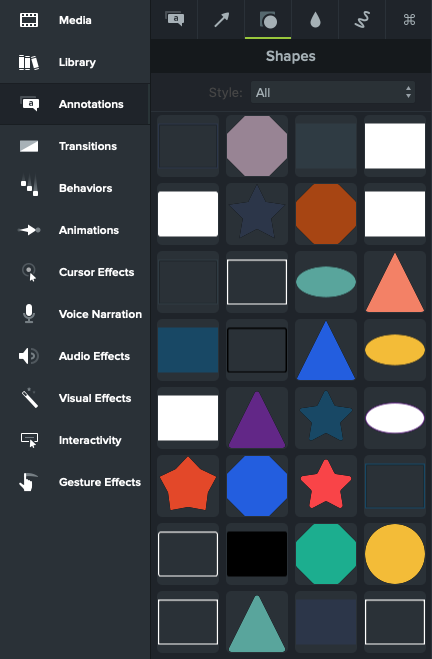Pick the dark blue star beside purple triangle
This screenshot has height=659, width=432.
[x=326, y=418]
